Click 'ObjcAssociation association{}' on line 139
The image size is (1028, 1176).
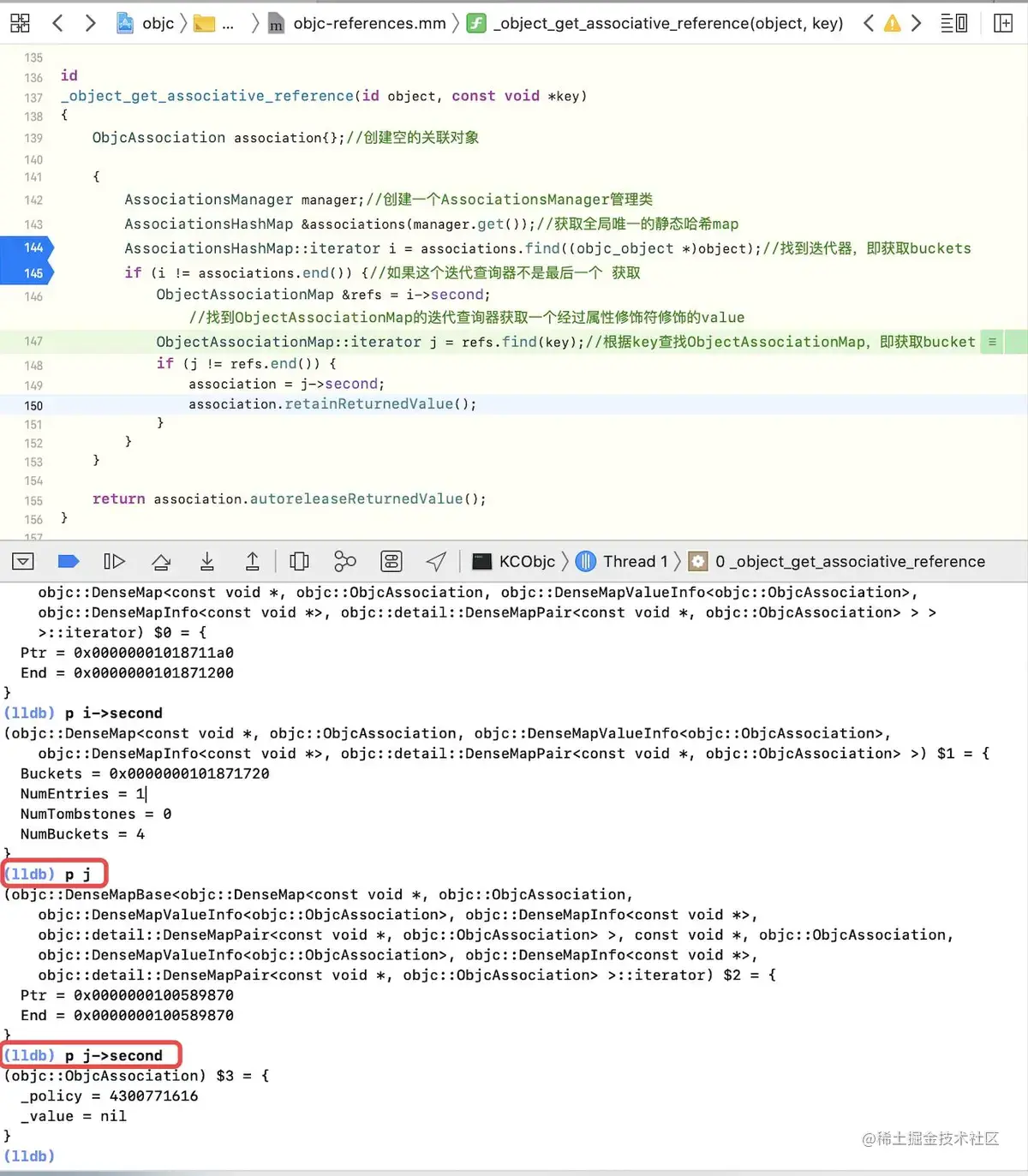[218, 138]
